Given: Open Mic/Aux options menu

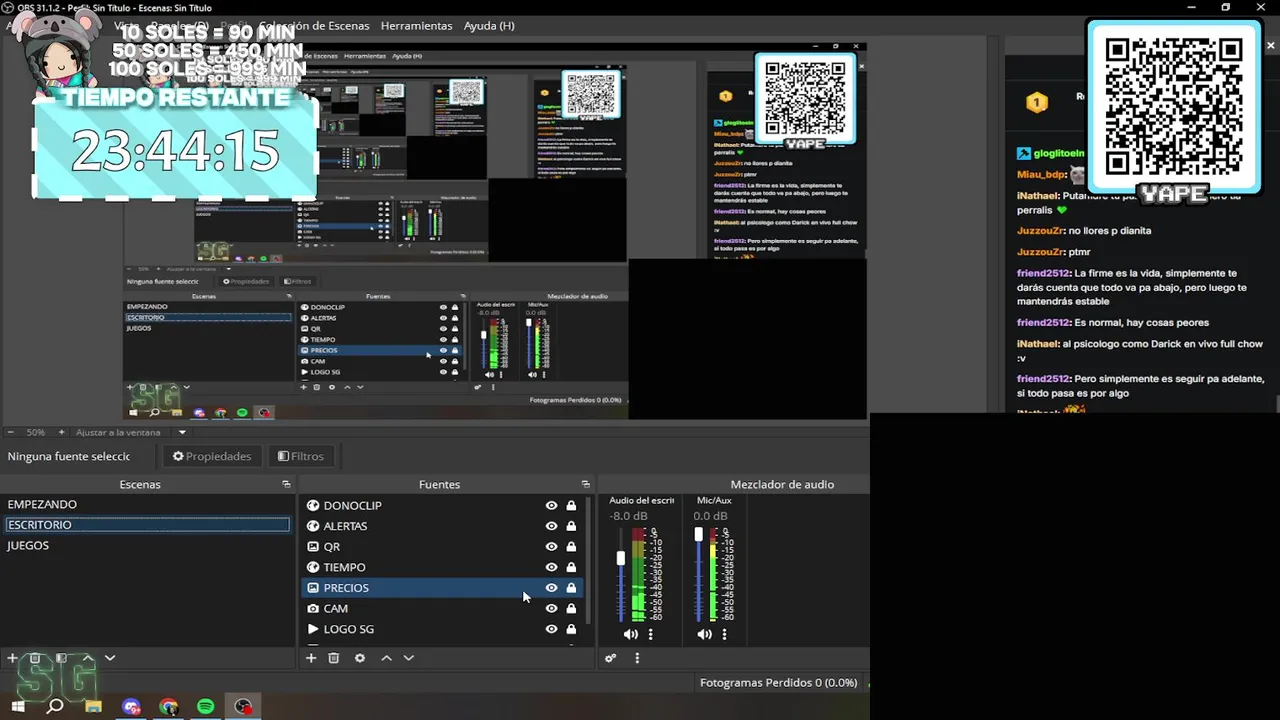Looking at the screenshot, I should [724, 634].
